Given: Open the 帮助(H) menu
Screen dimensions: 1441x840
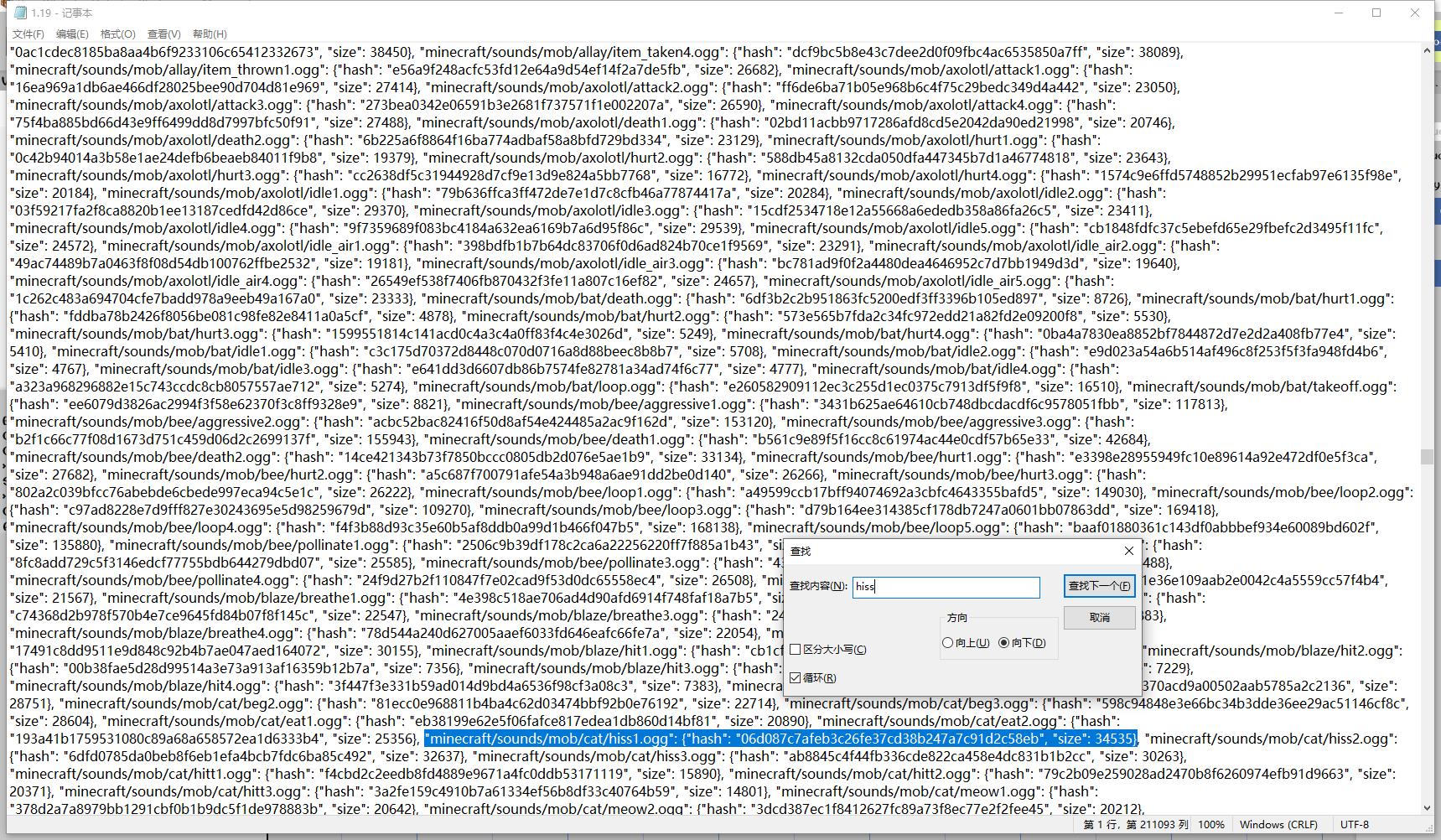Looking at the screenshot, I should click(x=210, y=34).
